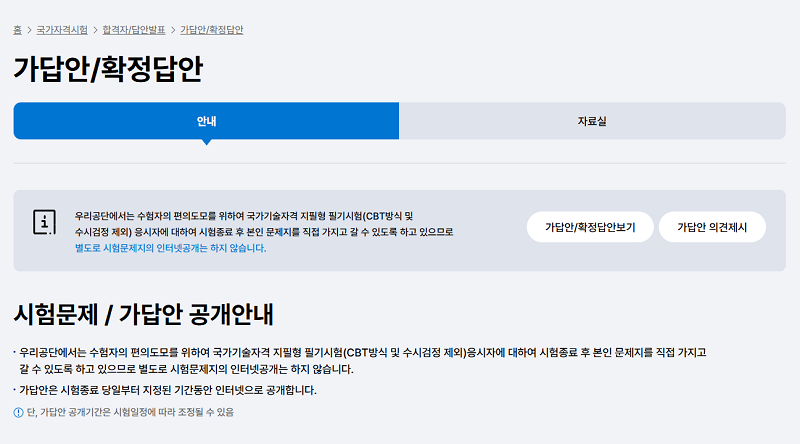Viewport: 800px width, 444px height.
Task: Click the 가답안/확정답안보기 button
Action: pos(590,227)
